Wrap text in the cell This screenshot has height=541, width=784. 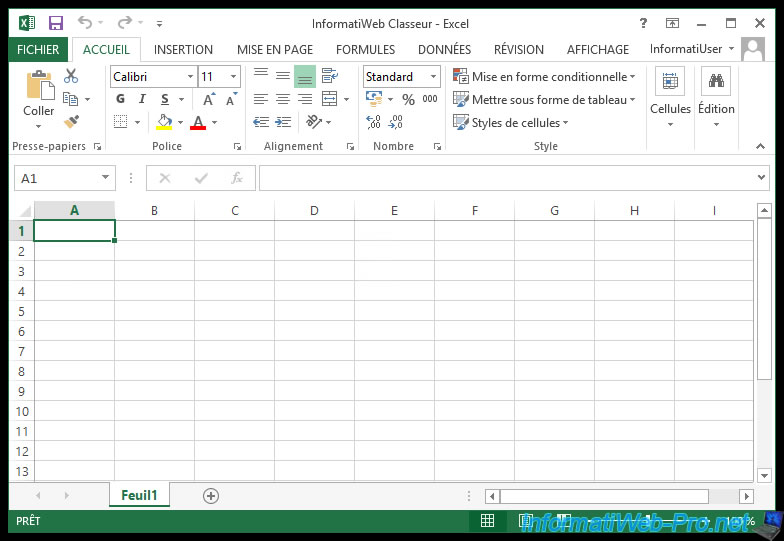coord(330,76)
